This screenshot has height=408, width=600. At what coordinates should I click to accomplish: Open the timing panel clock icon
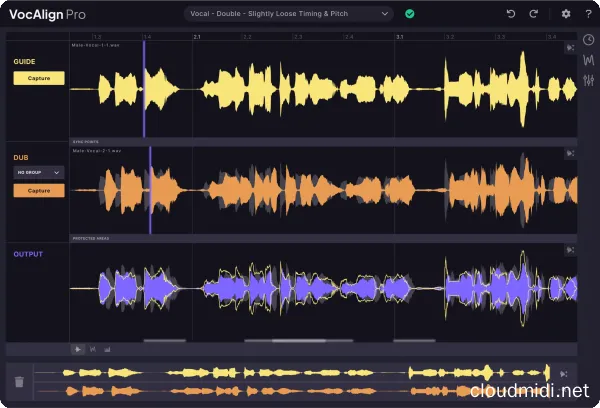pyautogui.click(x=589, y=39)
